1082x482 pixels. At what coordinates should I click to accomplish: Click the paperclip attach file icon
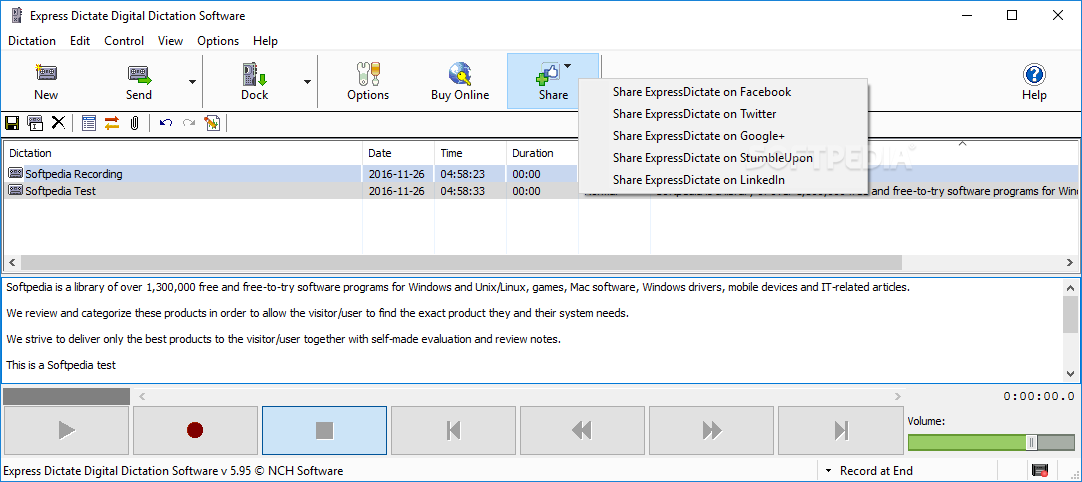(x=135, y=123)
